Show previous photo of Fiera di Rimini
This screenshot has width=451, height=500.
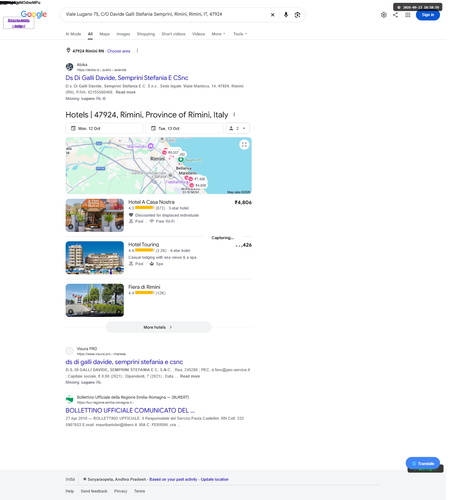(x=71, y=312)
